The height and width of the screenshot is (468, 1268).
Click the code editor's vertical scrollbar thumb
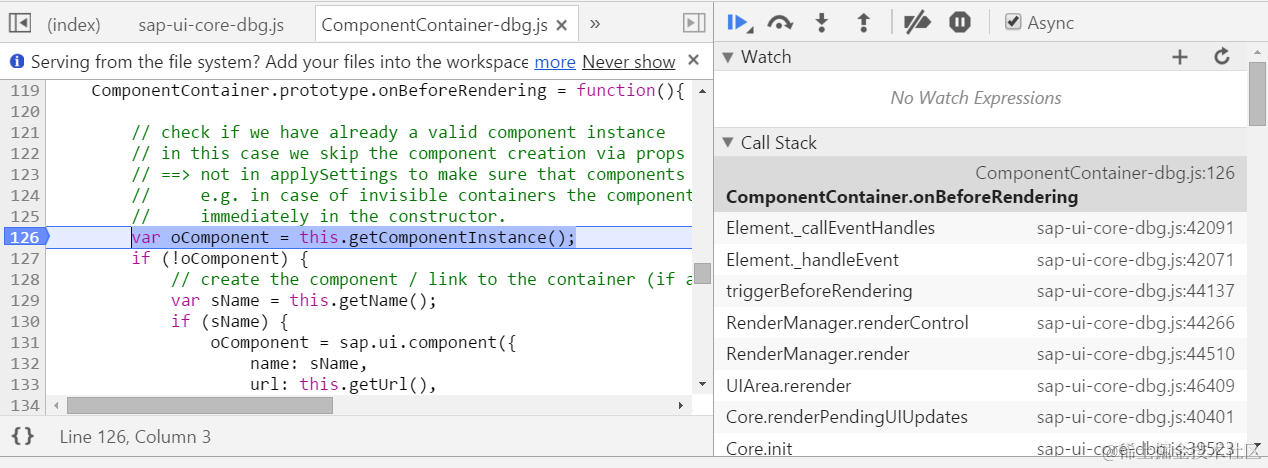(703, 273)
